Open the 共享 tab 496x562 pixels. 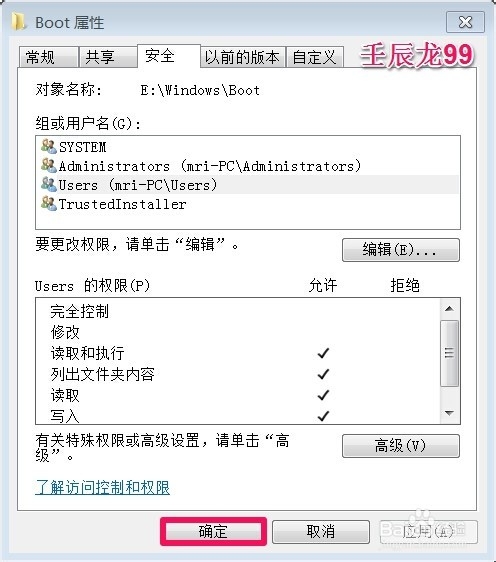tap(108, 57)
